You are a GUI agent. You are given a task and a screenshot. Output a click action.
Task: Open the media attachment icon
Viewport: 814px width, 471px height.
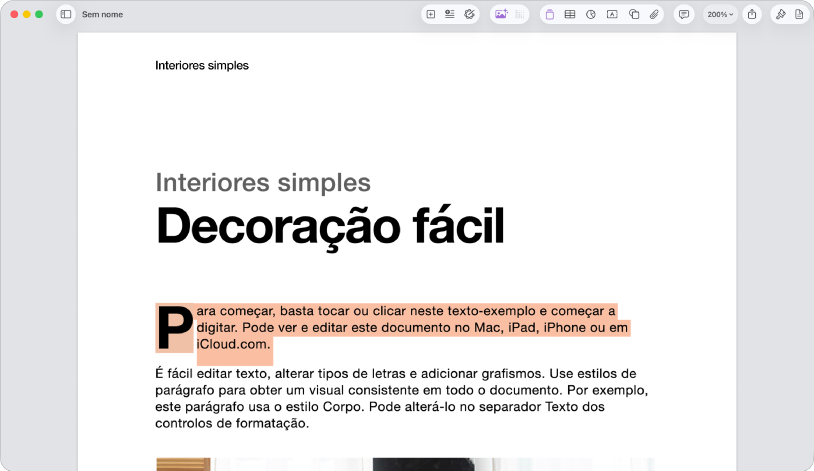pos(654,15)
